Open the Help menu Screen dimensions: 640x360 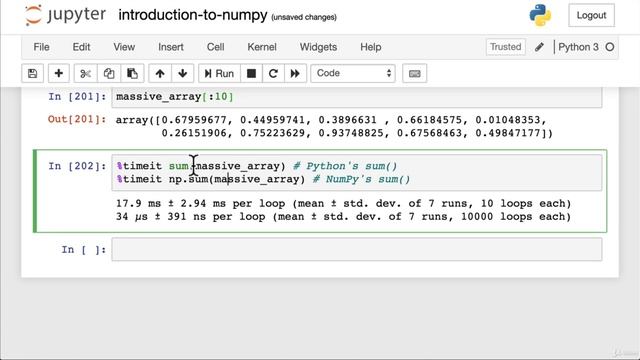(371, 47)
